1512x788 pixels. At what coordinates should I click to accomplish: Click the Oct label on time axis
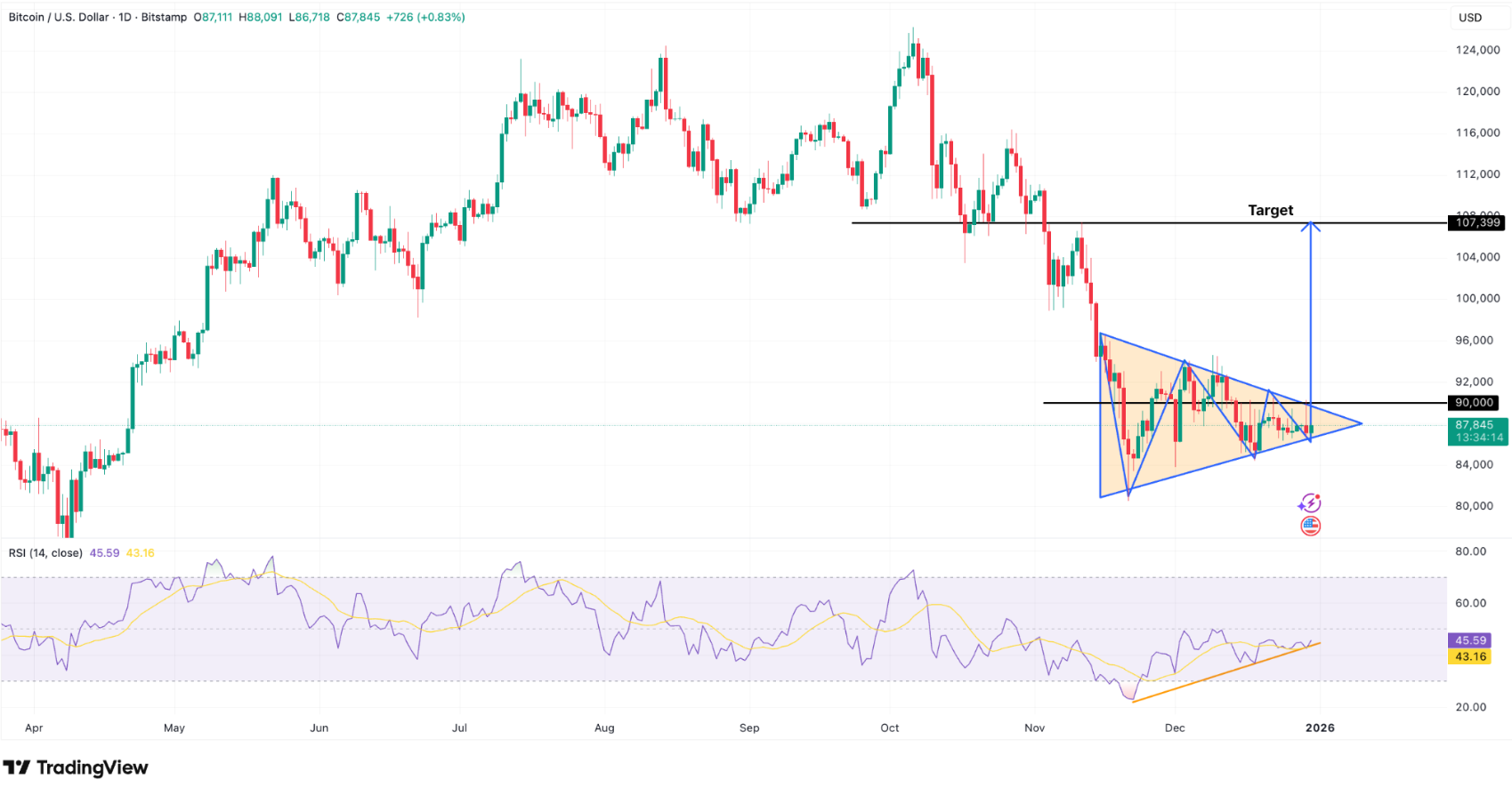[889, 728]
